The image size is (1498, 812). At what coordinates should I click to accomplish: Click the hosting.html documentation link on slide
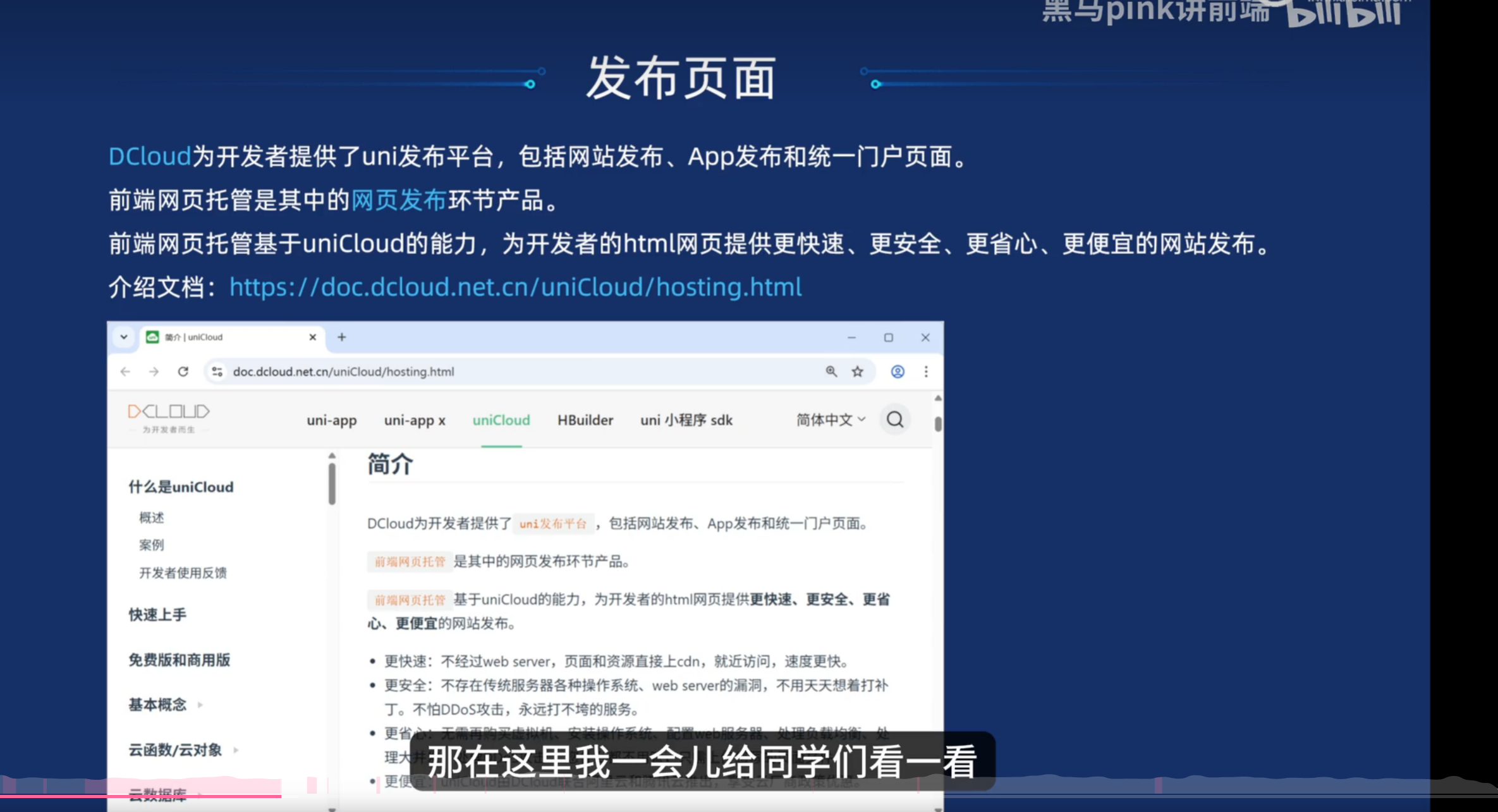click(x=515, y=287)
